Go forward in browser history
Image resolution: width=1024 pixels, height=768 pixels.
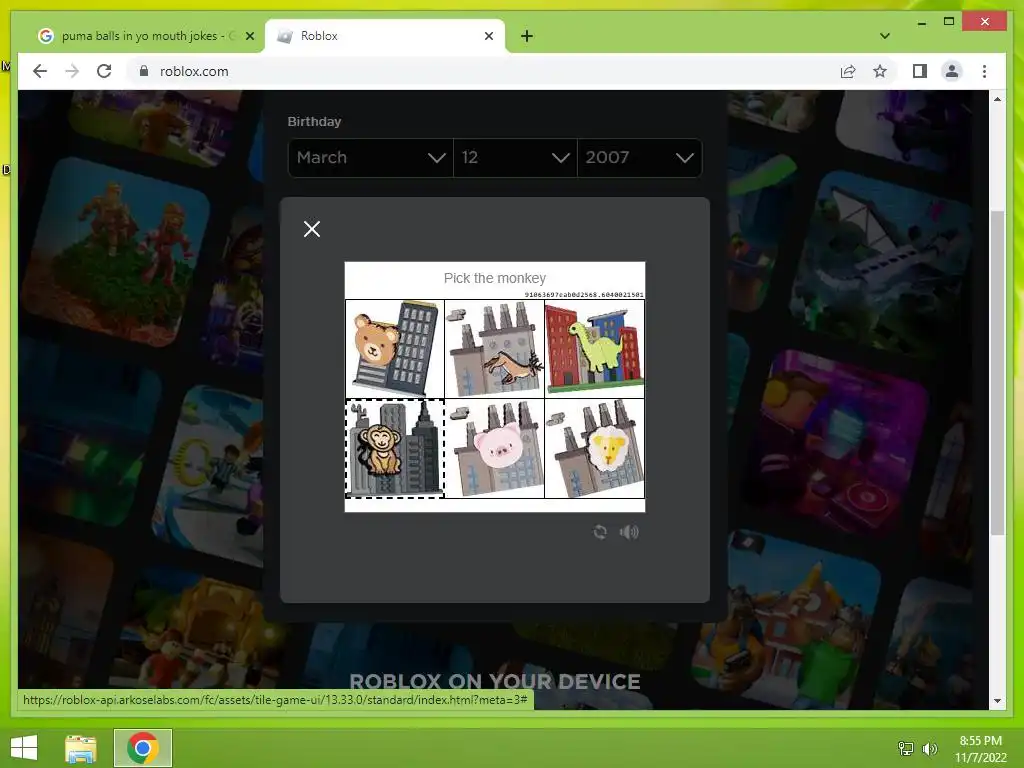72,71
